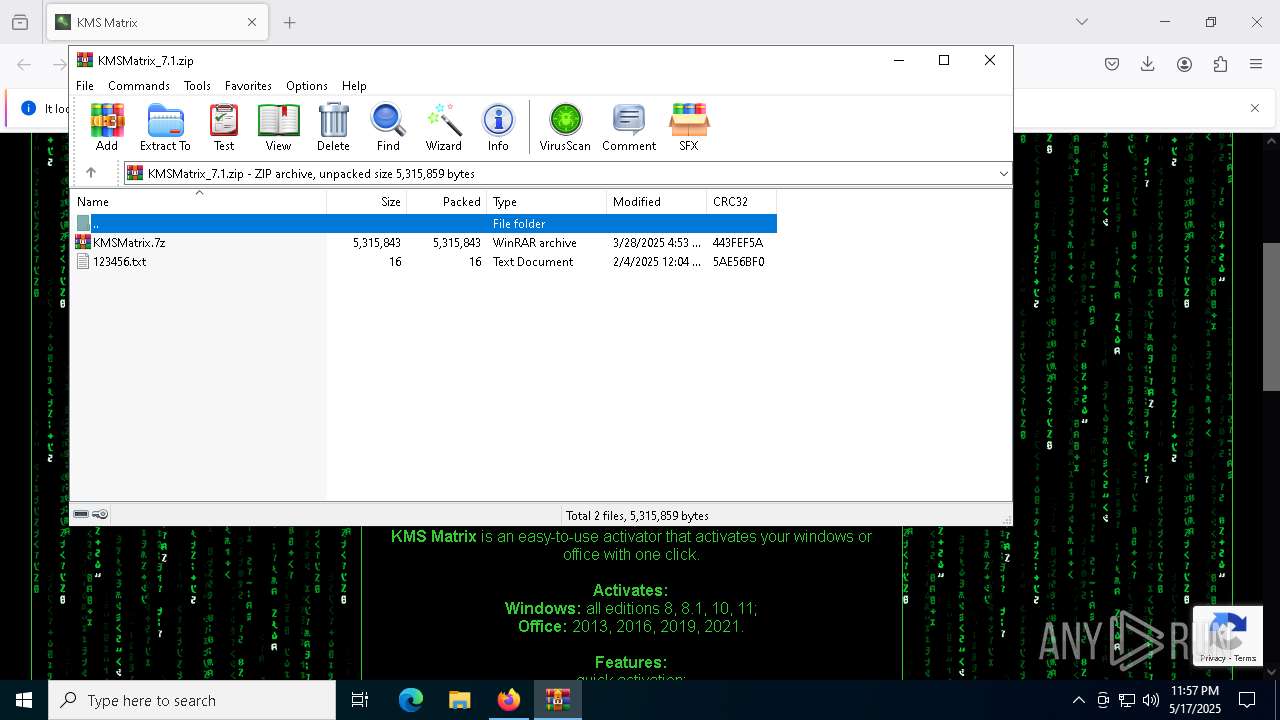Select the 123456.txt file name
This screenshot has height=720, width=1280.
tap(119, 261)
